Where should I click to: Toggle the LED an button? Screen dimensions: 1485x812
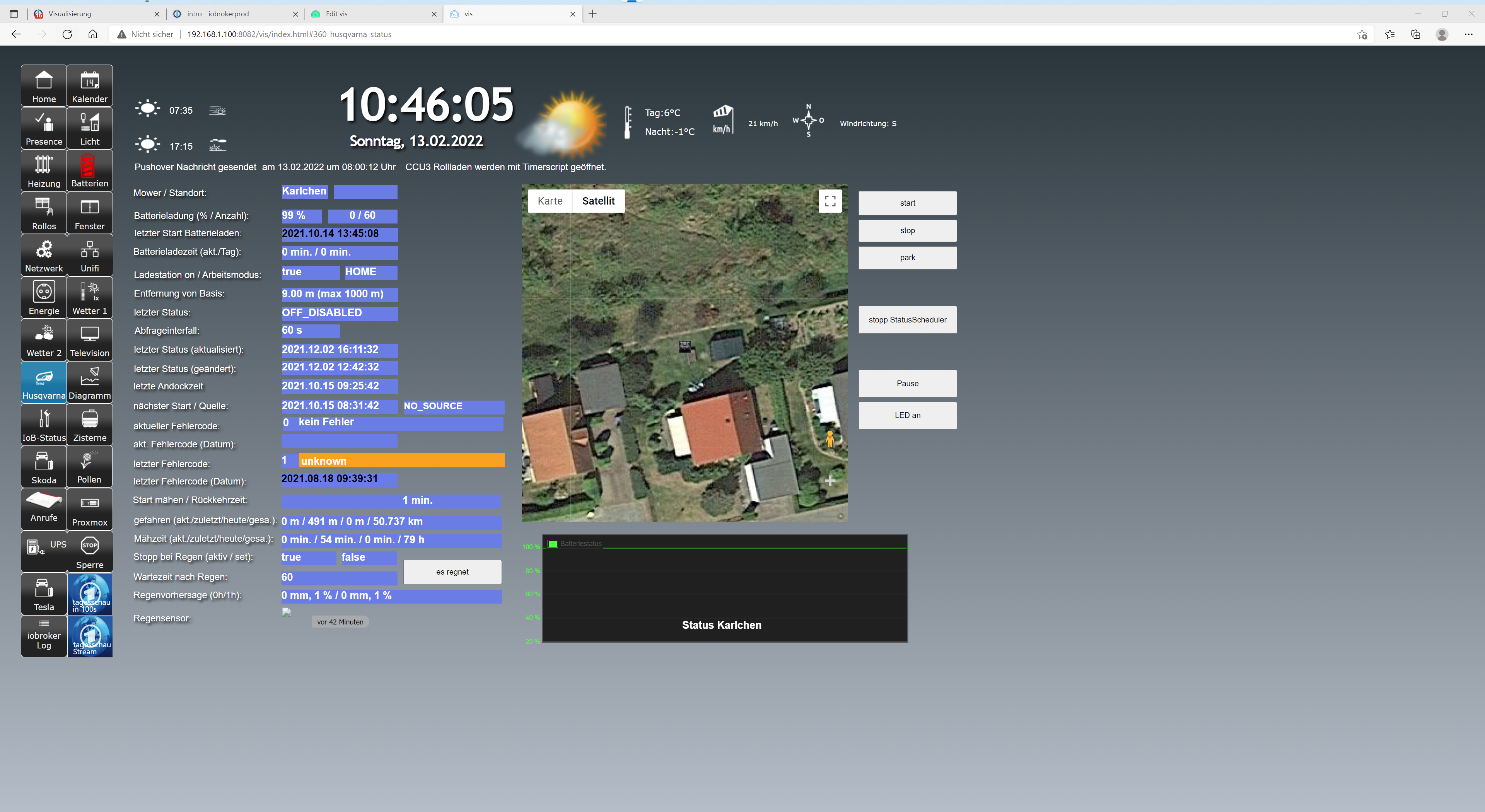[x=907, y=415]
